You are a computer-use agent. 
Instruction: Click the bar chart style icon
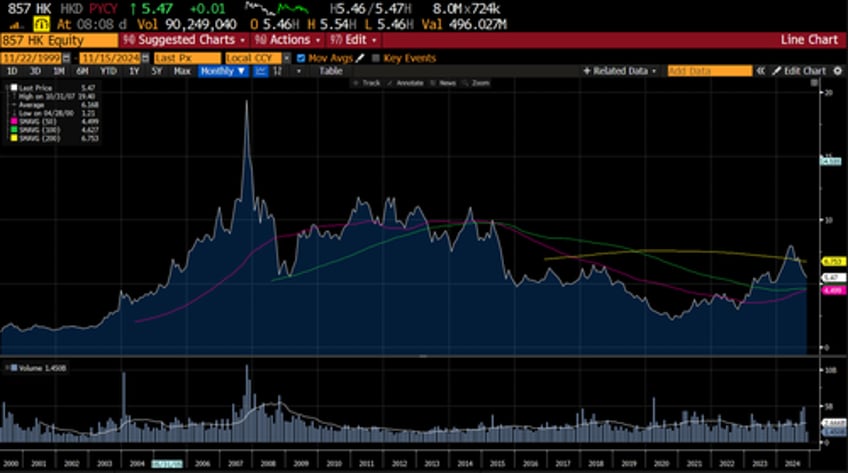[x=278, y=72]
